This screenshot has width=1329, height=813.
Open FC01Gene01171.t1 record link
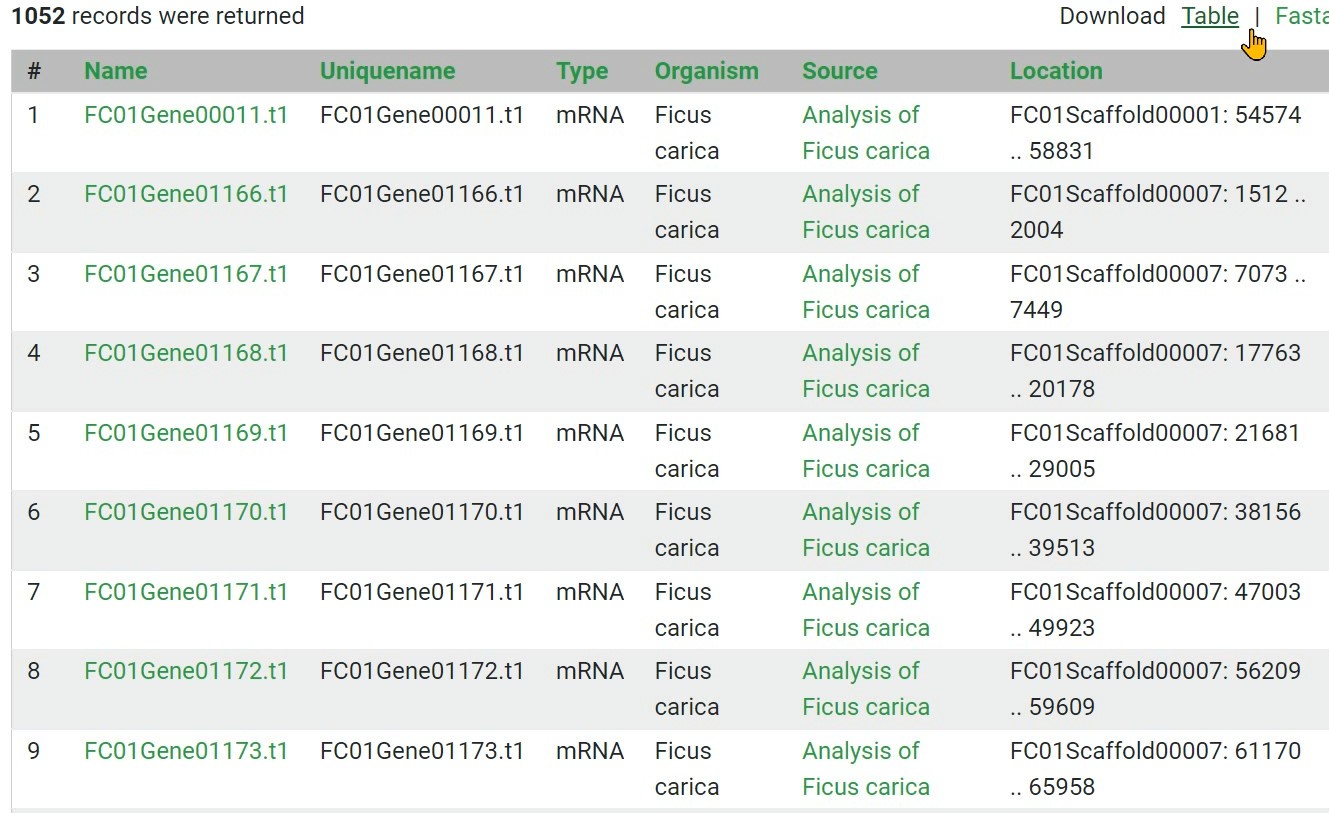[x=186, y=592]
